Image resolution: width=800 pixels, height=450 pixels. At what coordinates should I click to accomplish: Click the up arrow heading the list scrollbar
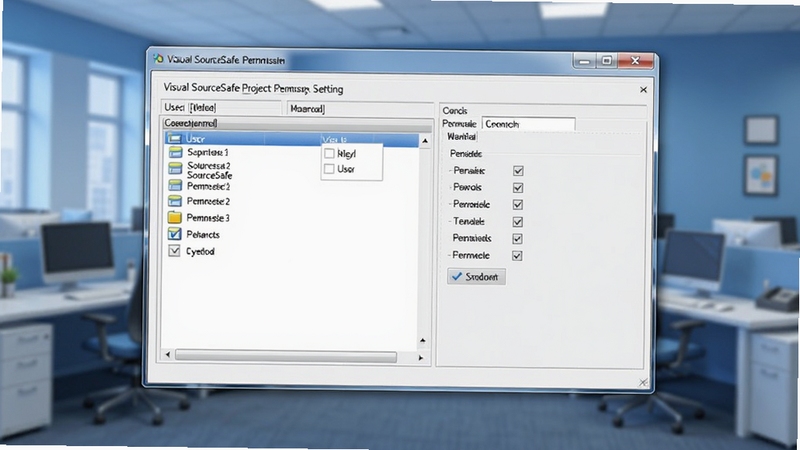424,140
